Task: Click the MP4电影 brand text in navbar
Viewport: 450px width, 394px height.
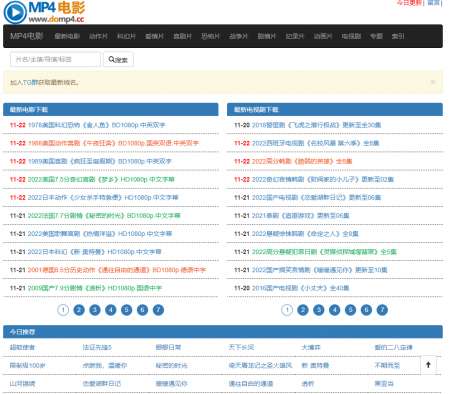Action: (x=27, y=36)
